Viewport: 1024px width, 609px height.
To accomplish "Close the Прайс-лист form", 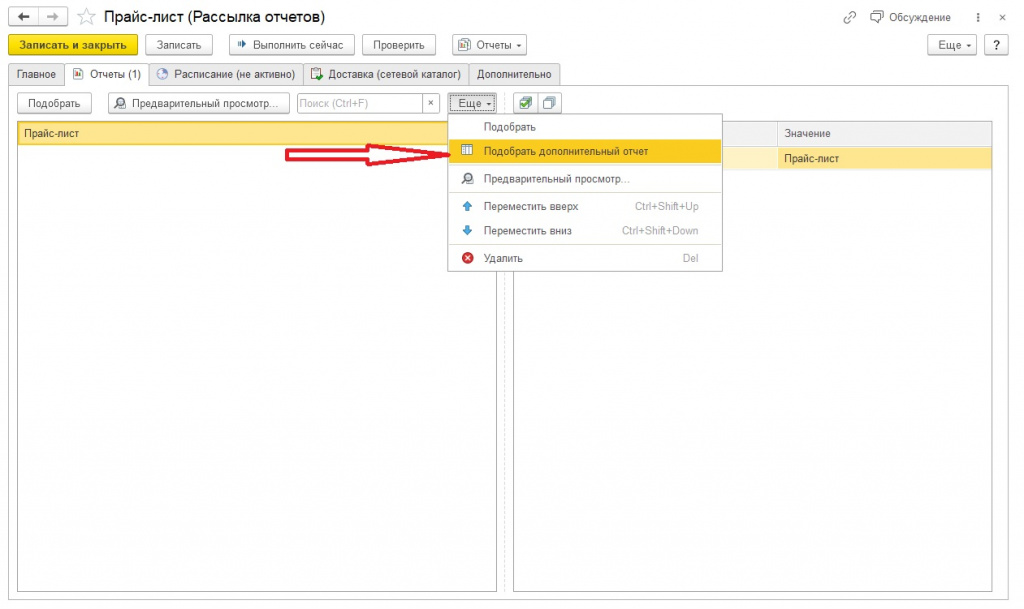I will pos(1002,18).
